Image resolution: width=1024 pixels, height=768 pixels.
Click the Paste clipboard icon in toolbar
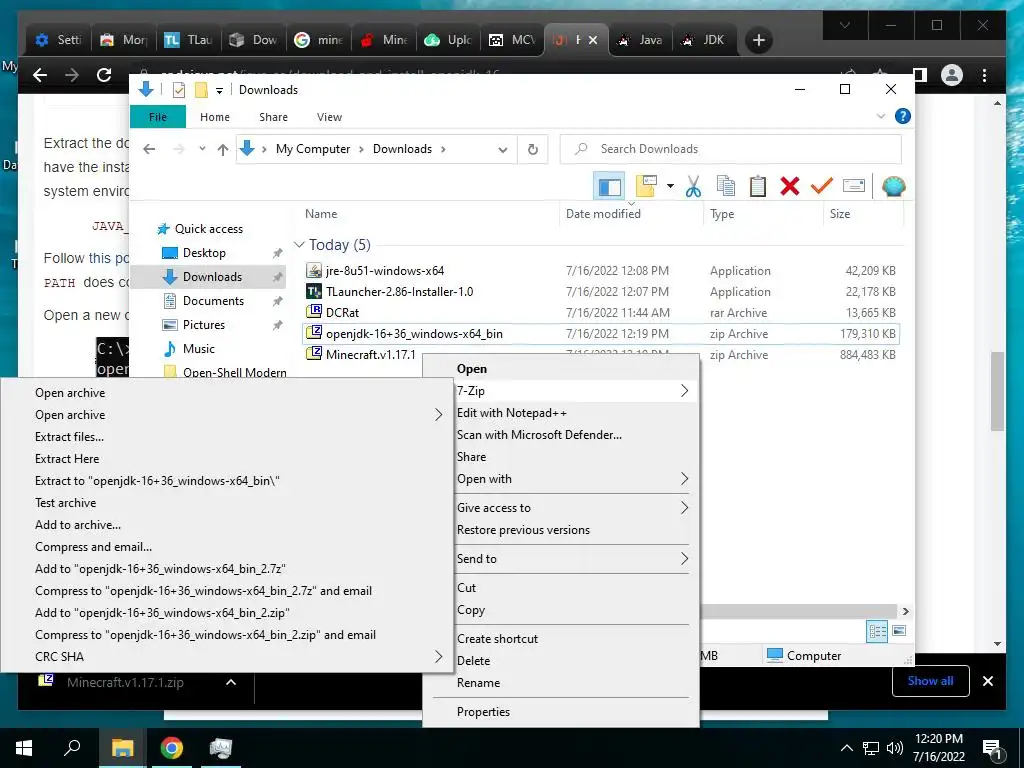tap(758, 187)
